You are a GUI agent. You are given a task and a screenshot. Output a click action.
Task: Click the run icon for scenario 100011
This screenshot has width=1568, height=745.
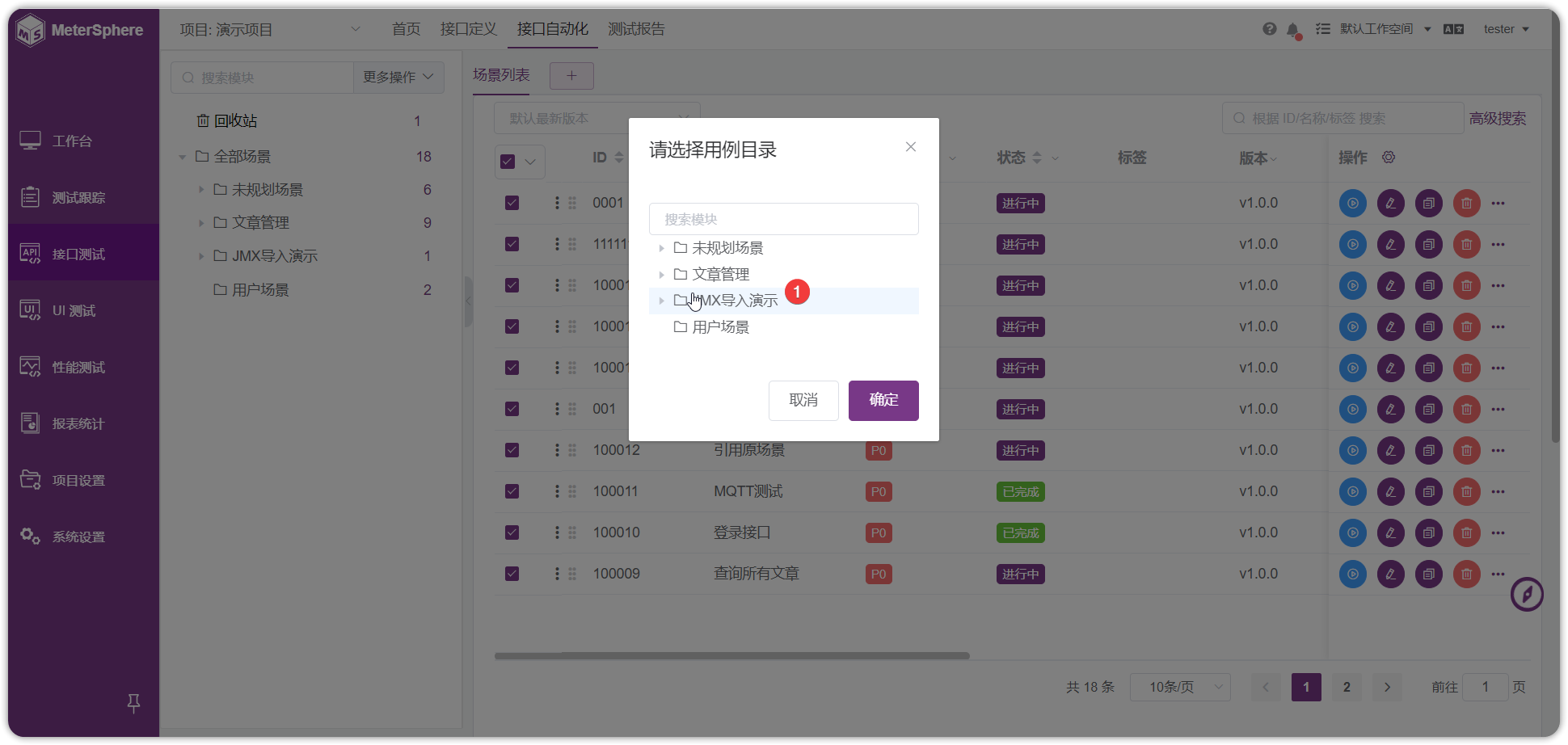pyautogui.click(x=1352, y=491)
